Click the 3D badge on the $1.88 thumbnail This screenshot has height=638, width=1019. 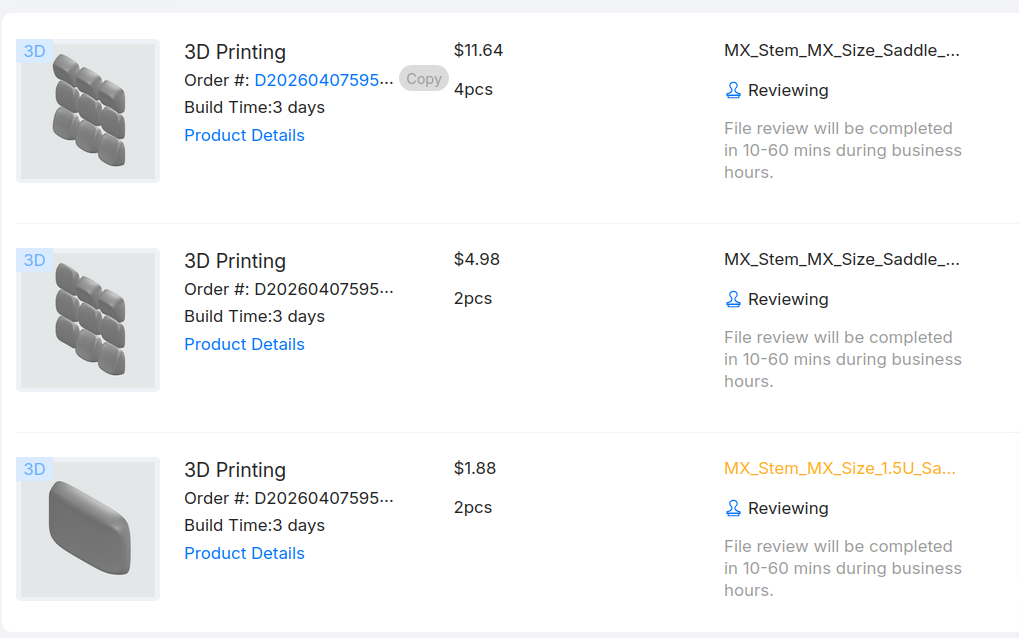pyautogui.click(x=34, y=470)
